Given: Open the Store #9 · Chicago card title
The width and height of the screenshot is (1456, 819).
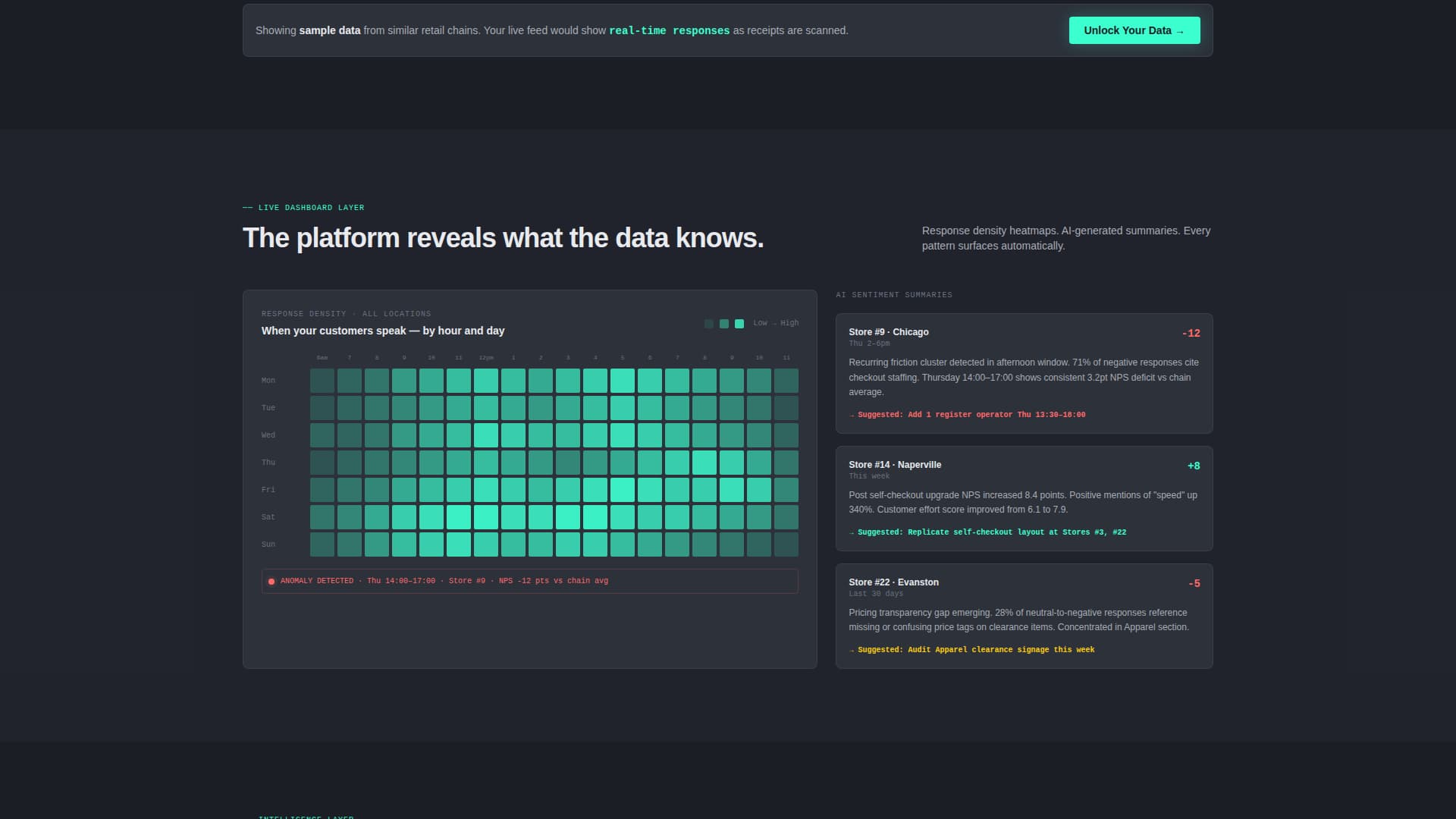Looking at the screenshot, I should 888,332.
